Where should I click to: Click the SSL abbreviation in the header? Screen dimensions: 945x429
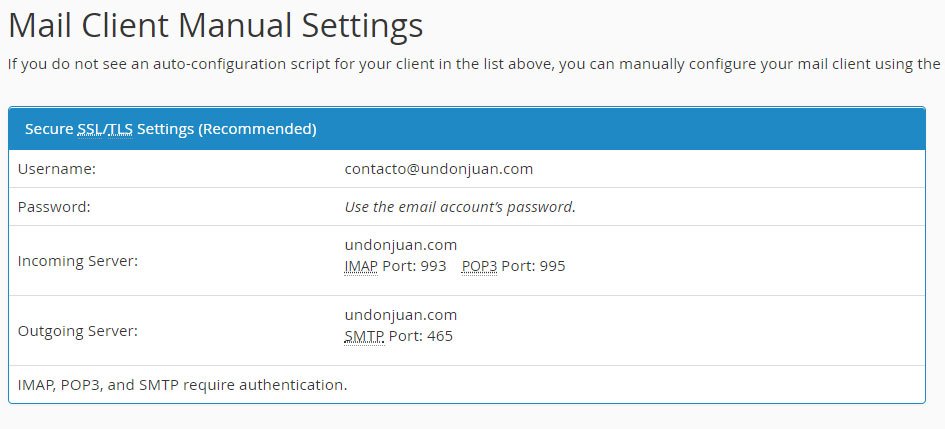click(90, 129)
